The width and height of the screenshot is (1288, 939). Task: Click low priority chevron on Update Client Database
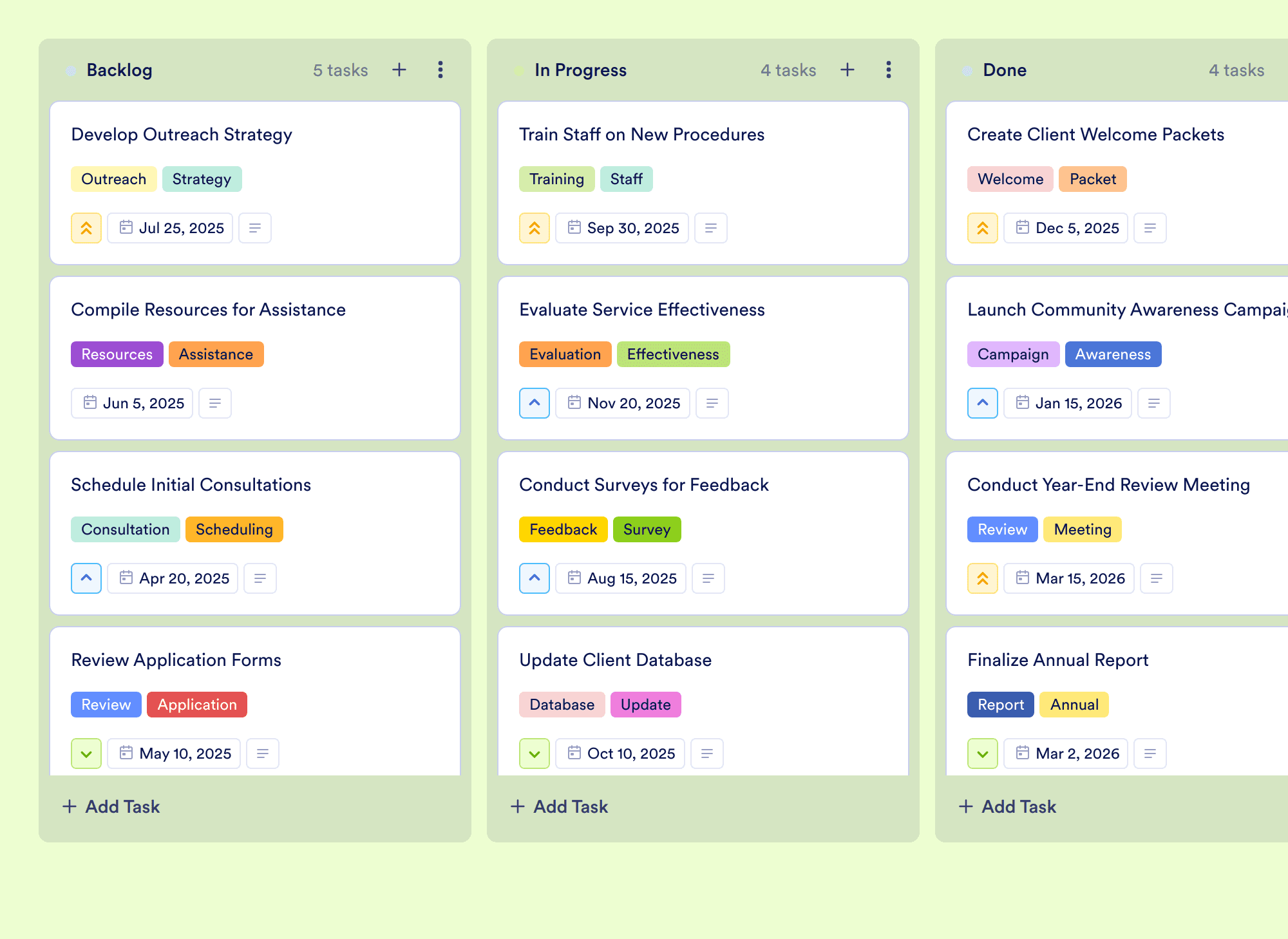535,754
